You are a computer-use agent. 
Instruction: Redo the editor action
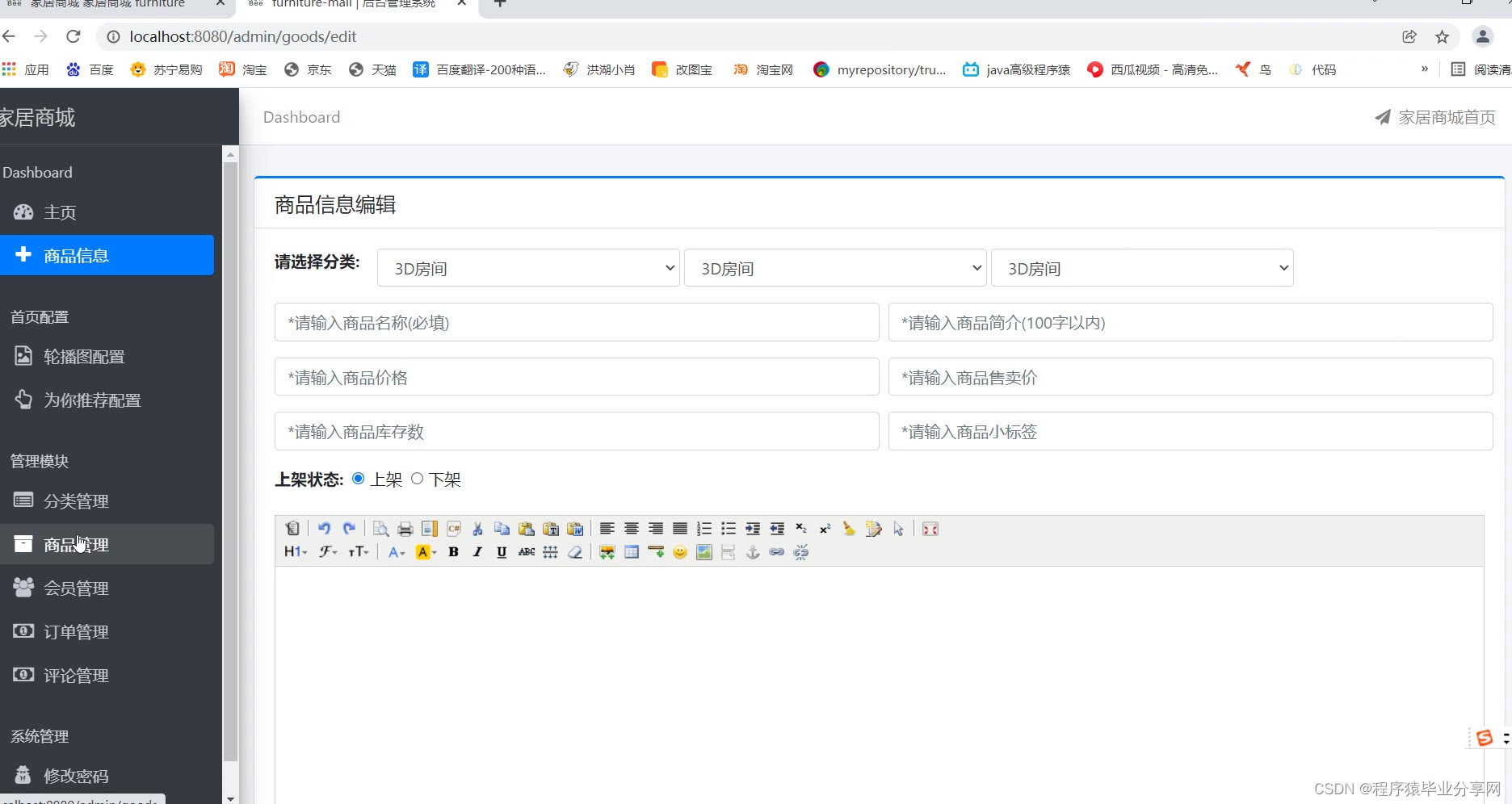point(349,529)
